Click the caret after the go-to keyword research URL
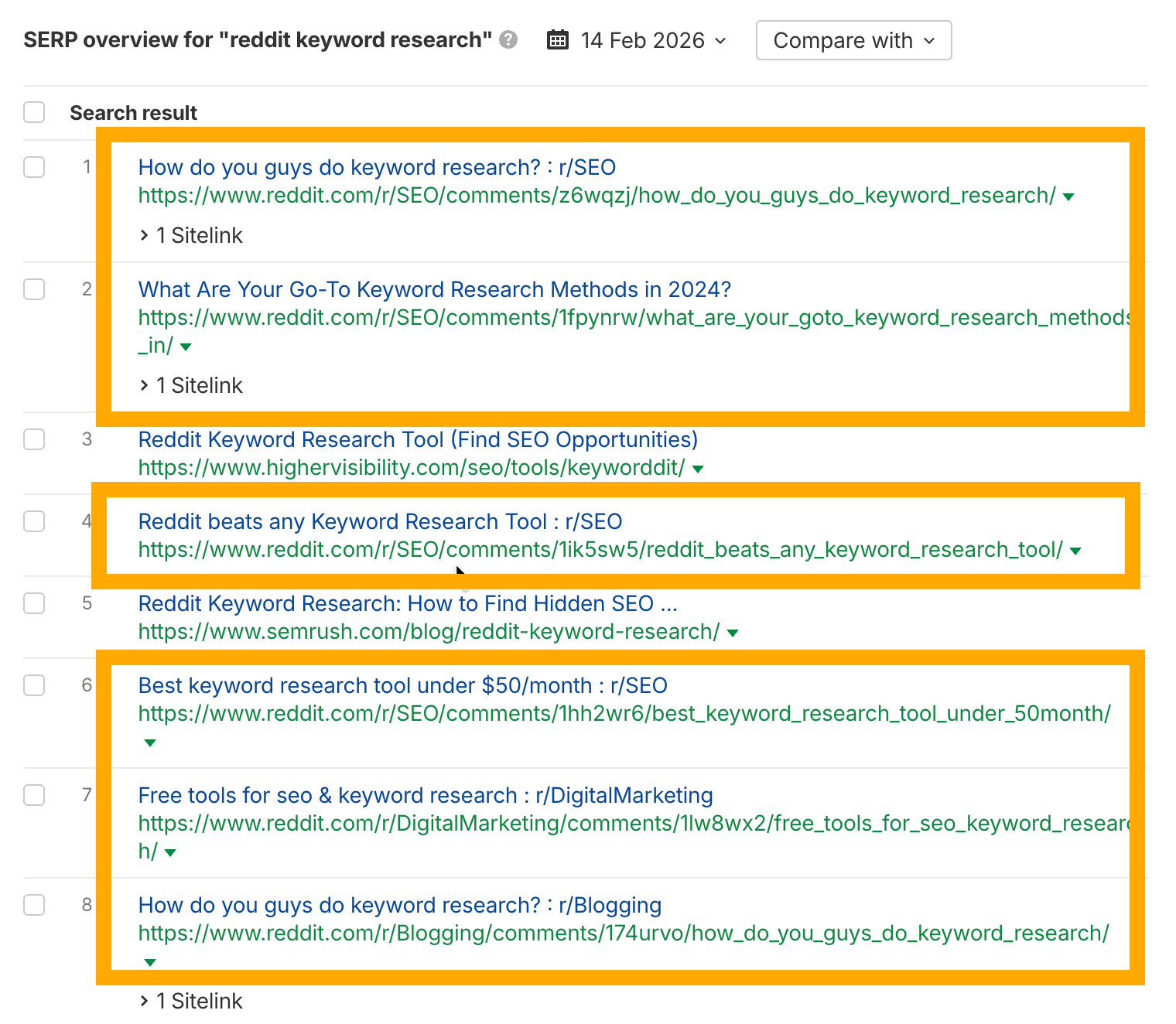The image size is (1176, 1024). (x=186, y=347)
